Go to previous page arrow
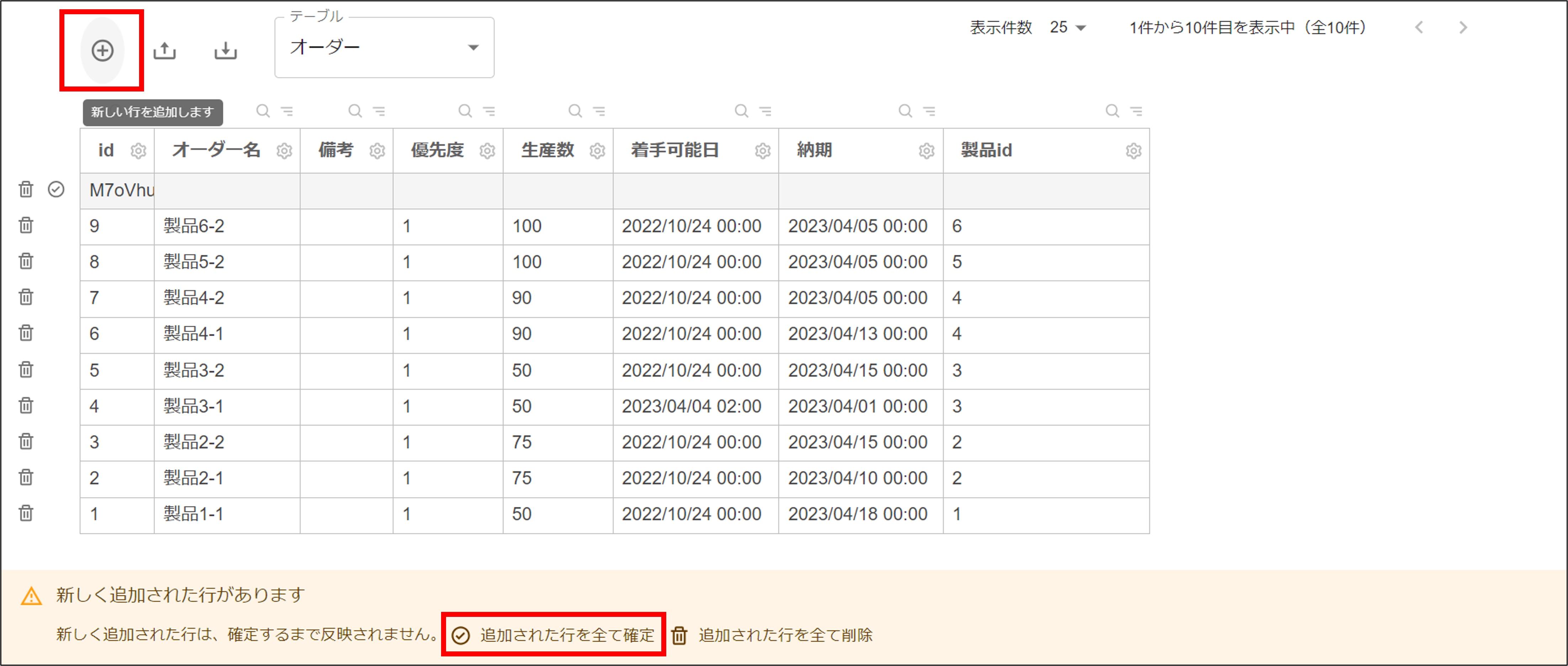 pyautogui.click(x=1419, y=27)
